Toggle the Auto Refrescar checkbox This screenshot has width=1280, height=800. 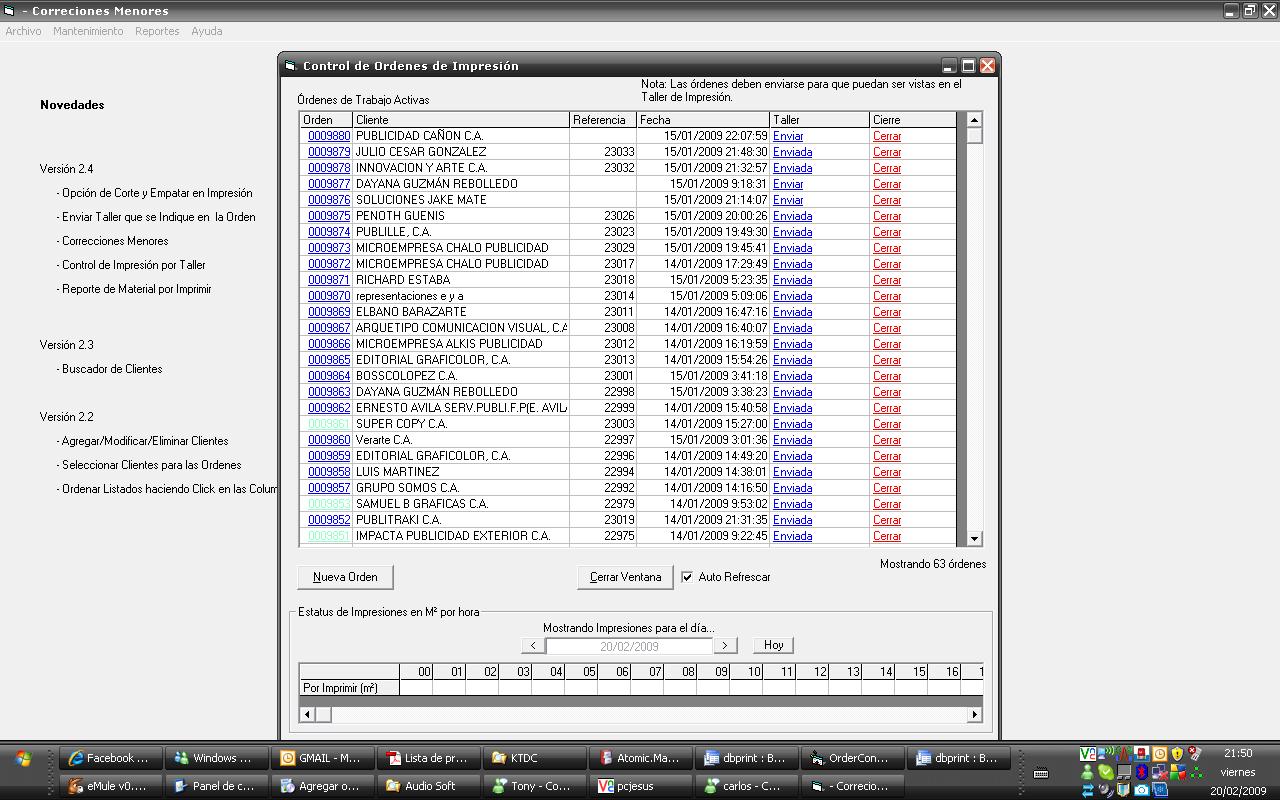tap(687, 577)
